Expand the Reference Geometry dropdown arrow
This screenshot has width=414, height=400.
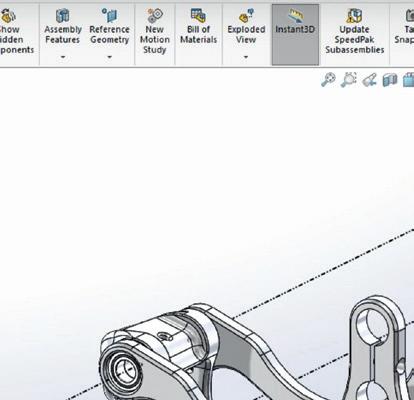110,57
